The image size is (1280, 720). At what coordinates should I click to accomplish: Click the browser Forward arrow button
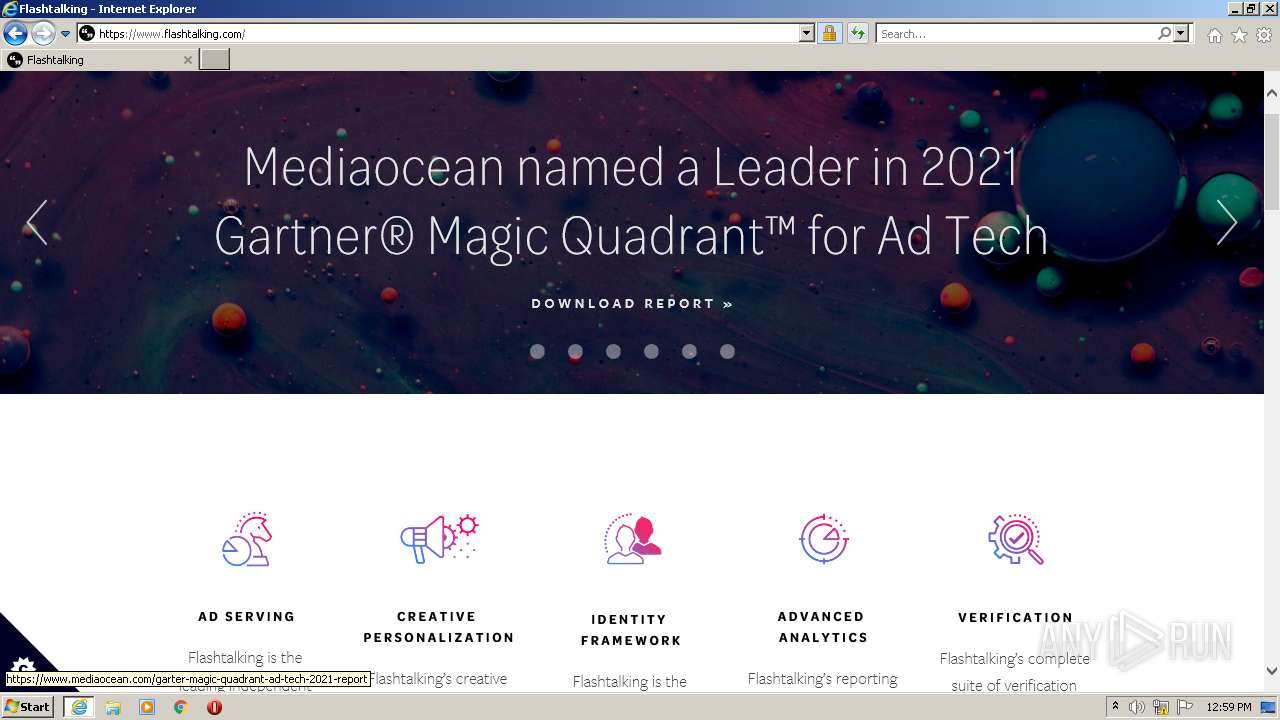click(43, 33)
